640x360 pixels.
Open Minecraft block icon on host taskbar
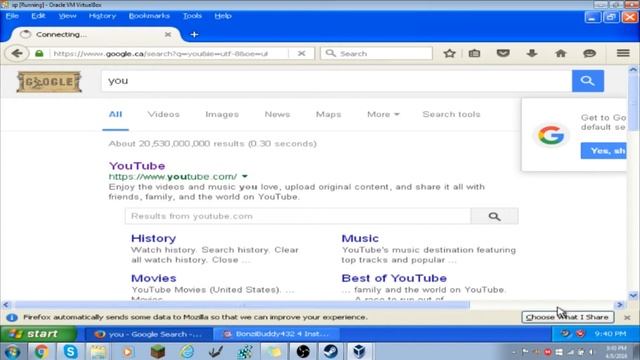coord(157,351)
